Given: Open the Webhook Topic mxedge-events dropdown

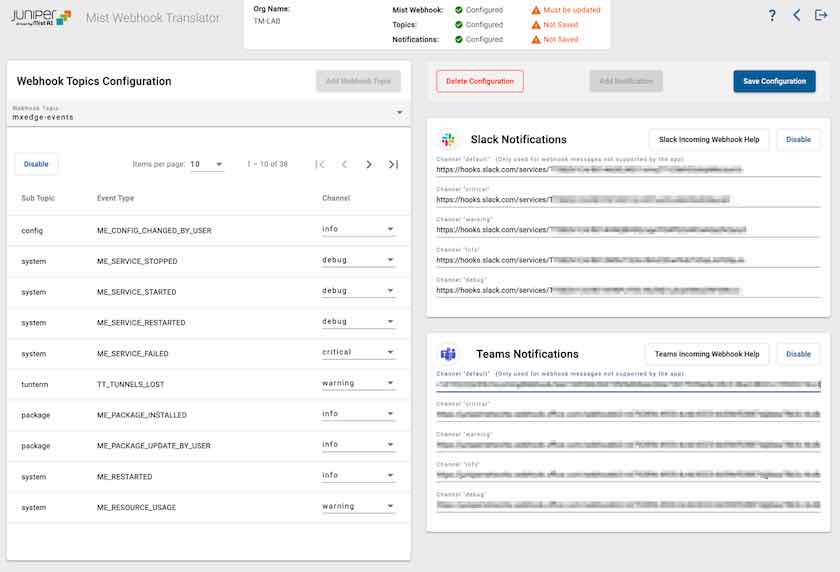Looking at the screenshot, I should point(208,113).
